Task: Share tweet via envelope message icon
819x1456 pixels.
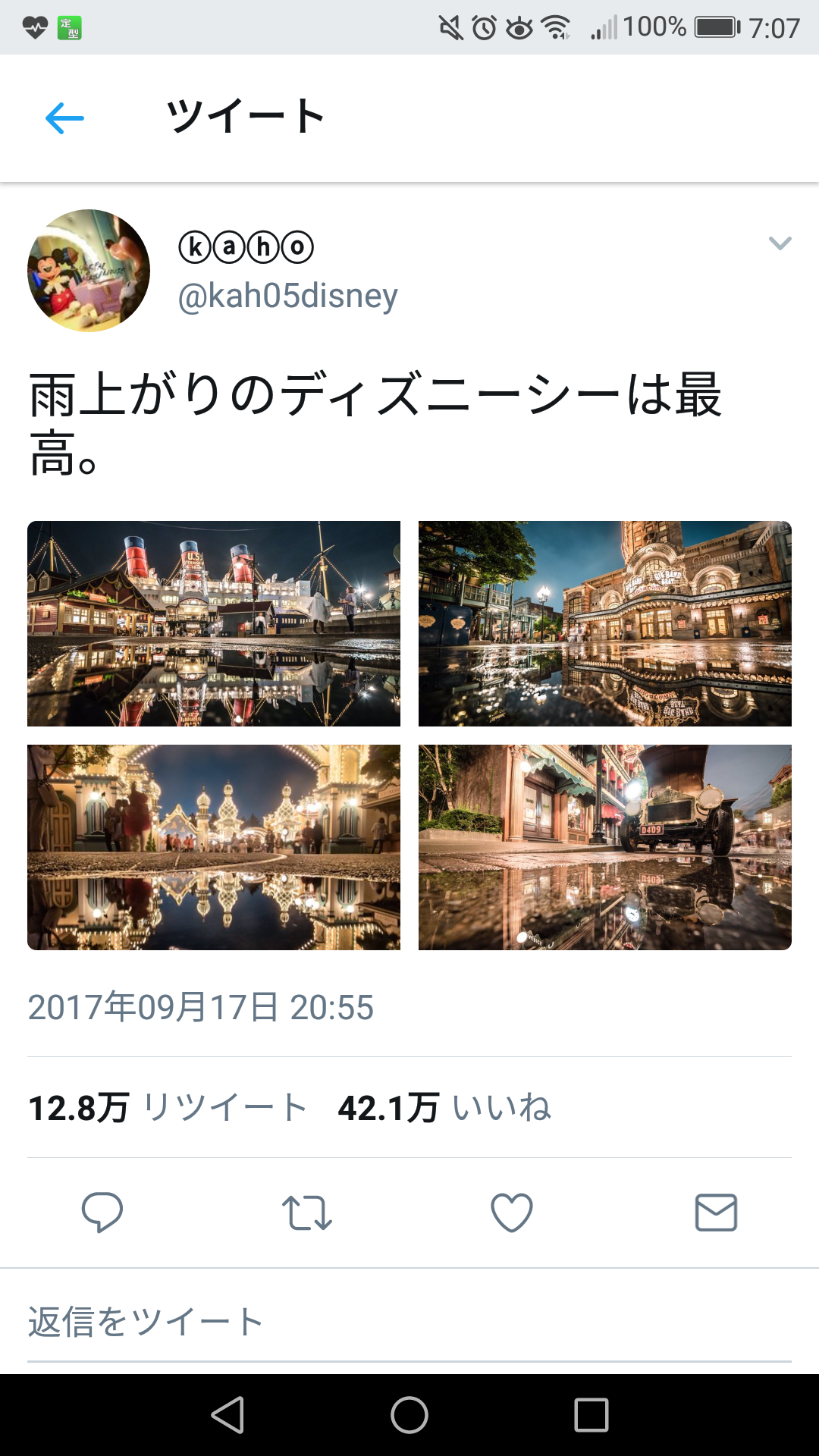Action: (x=716, y=1212)
